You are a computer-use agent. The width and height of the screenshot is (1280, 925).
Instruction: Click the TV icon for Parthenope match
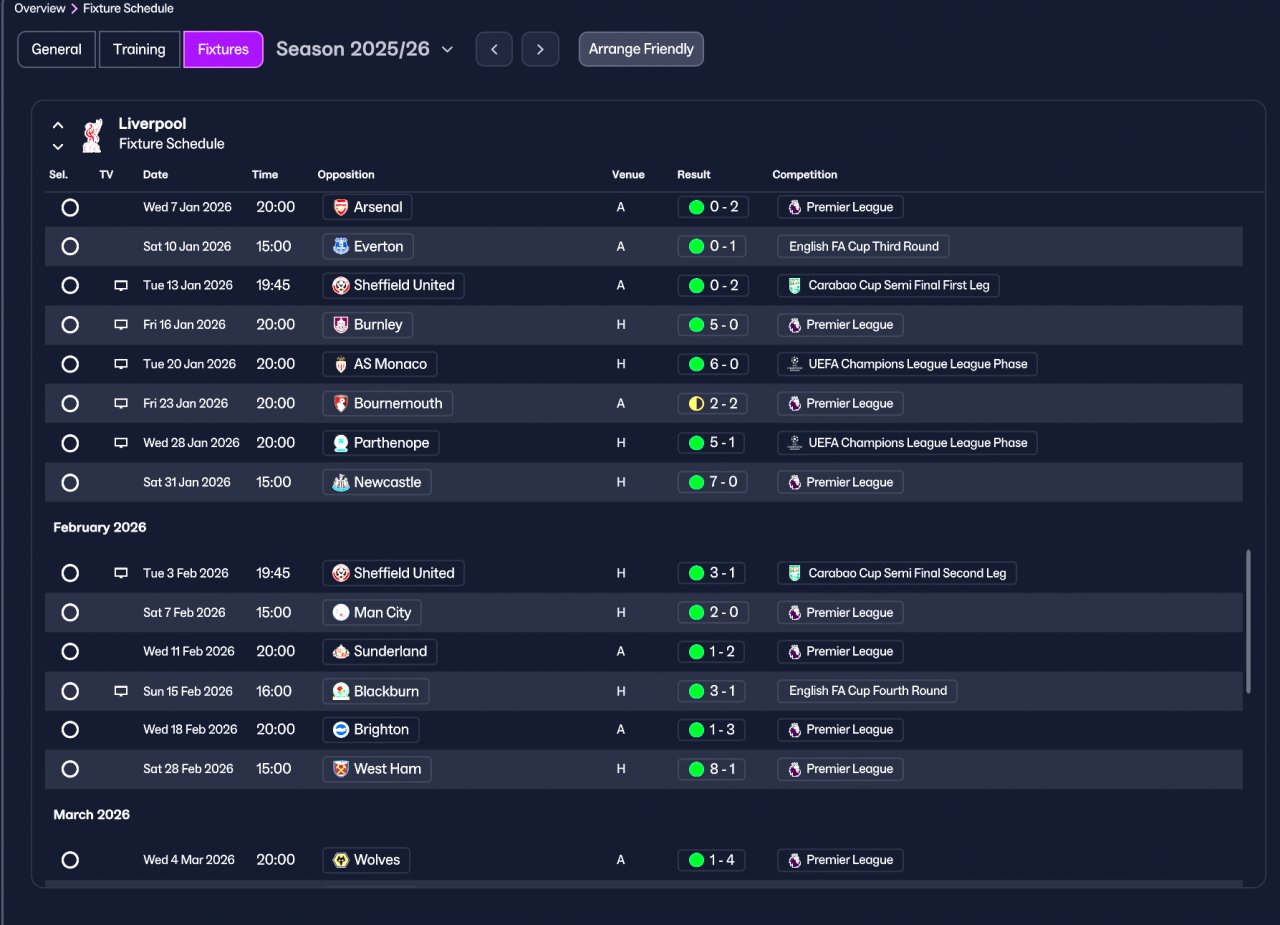coord(121,443)
